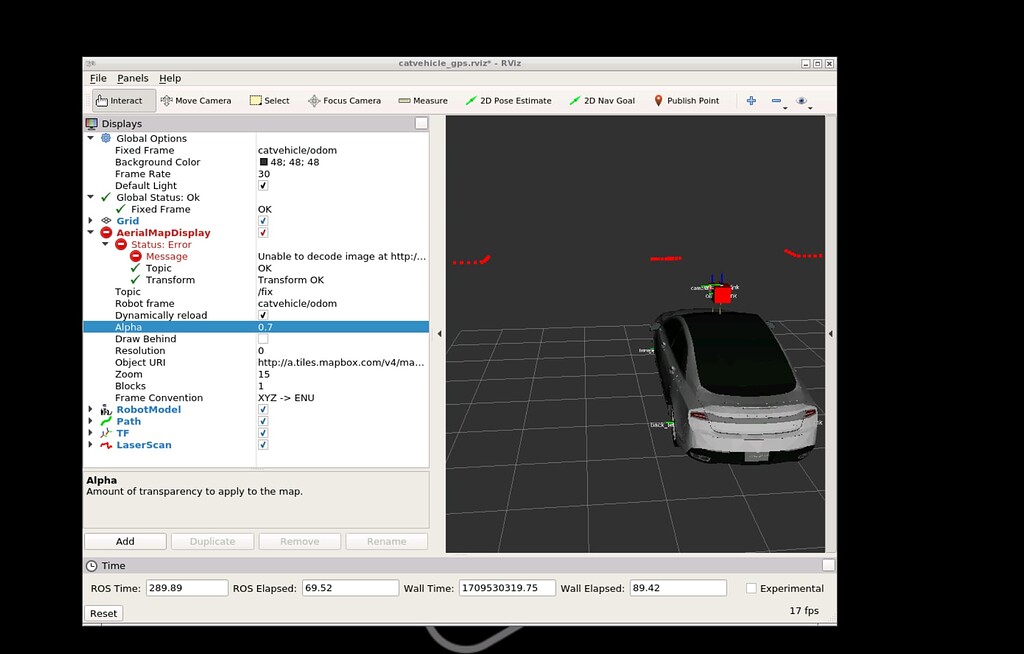
Task: Click the Rename button
Action: pos(387,542)
